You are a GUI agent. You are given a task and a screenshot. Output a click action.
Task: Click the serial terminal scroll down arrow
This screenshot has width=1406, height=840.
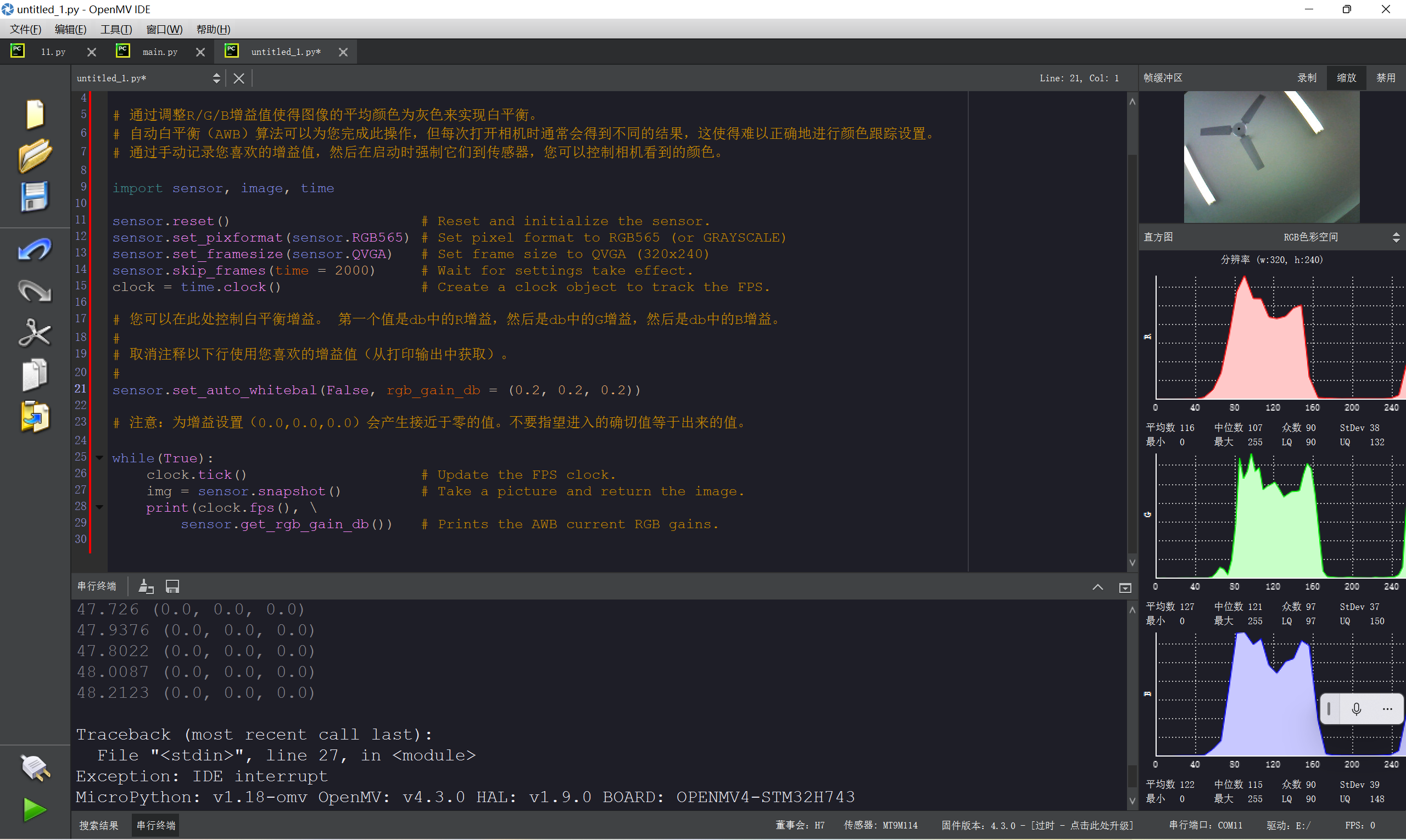[x=1132, y=800]
